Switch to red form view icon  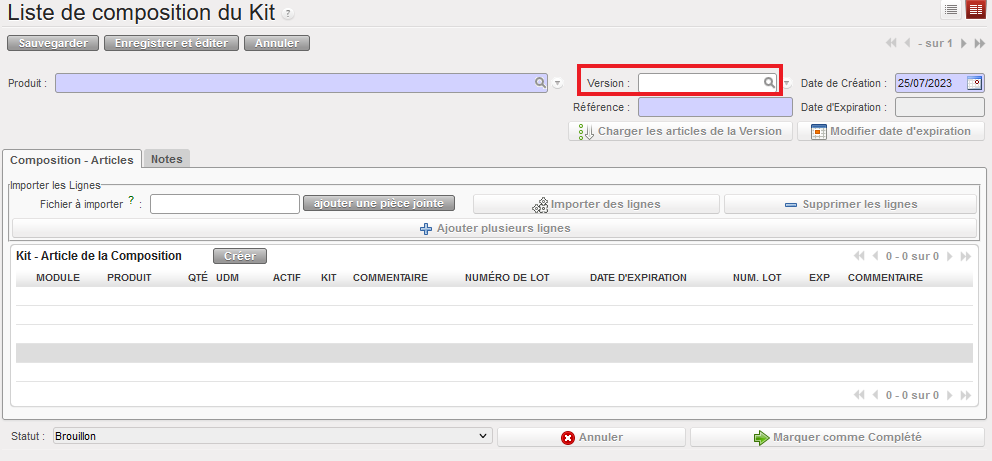click(976, 9)
